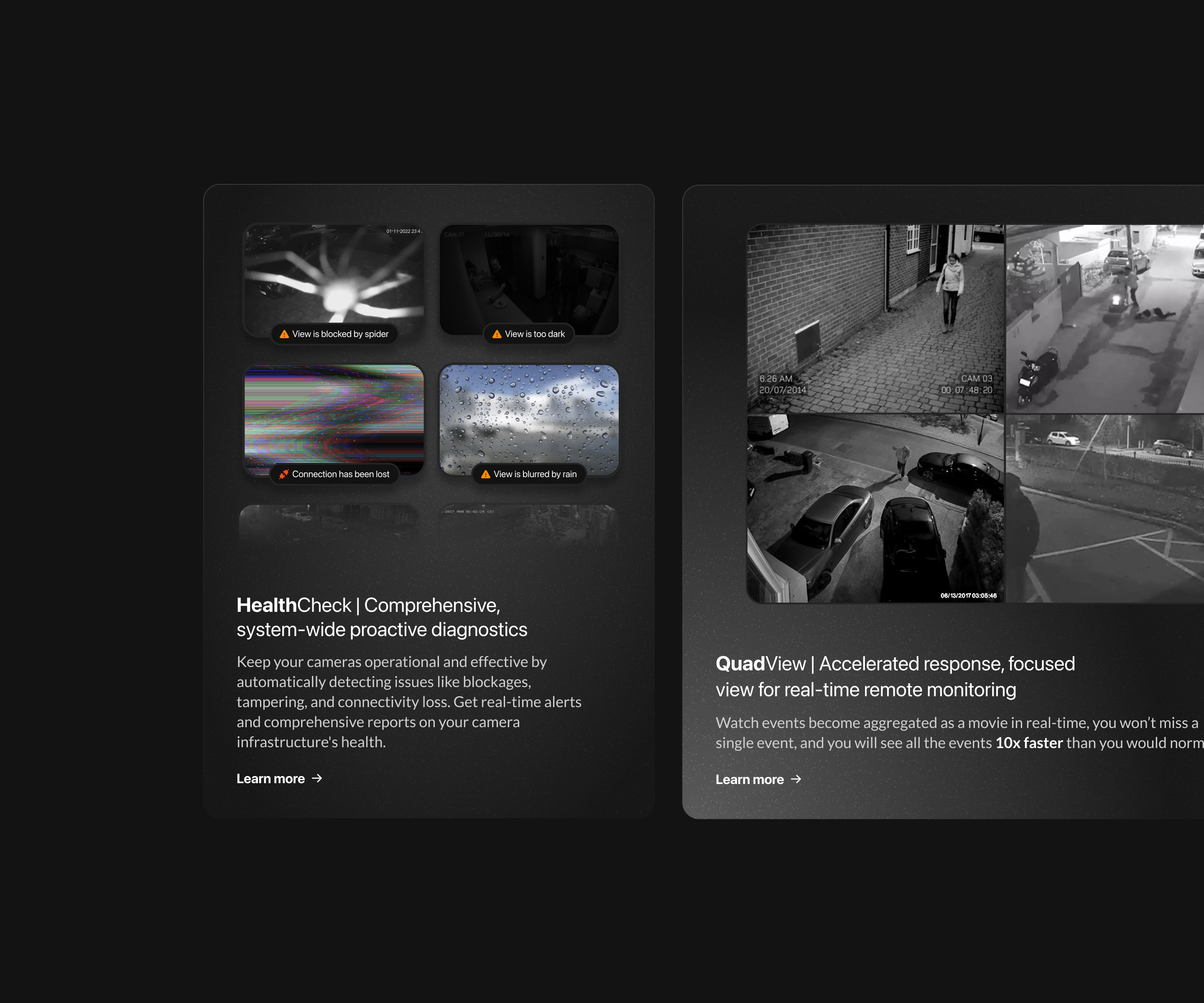
Task: Open street feed with fallen person
Action: coord(1105,319)
